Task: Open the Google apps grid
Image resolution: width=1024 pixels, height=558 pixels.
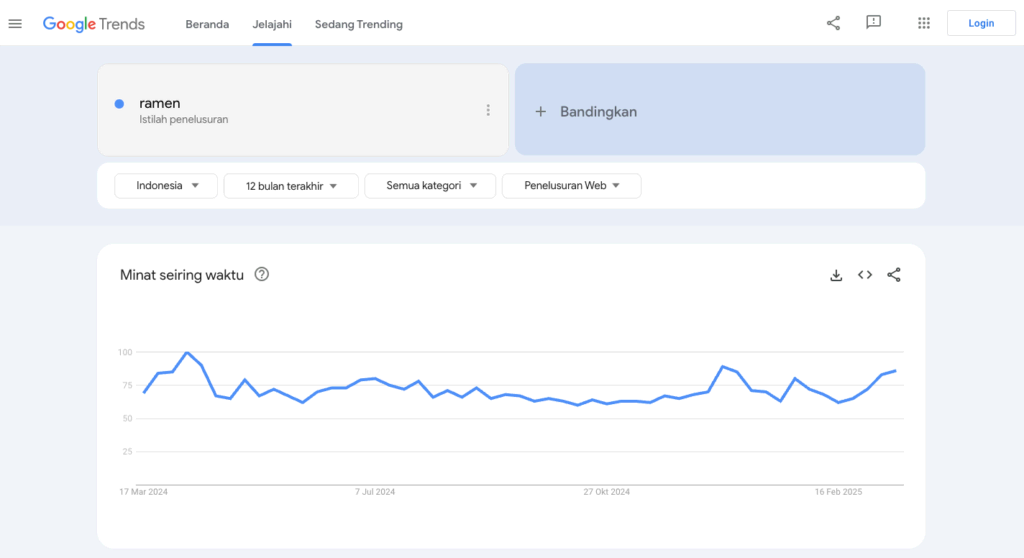Action: tap(924, 23)
